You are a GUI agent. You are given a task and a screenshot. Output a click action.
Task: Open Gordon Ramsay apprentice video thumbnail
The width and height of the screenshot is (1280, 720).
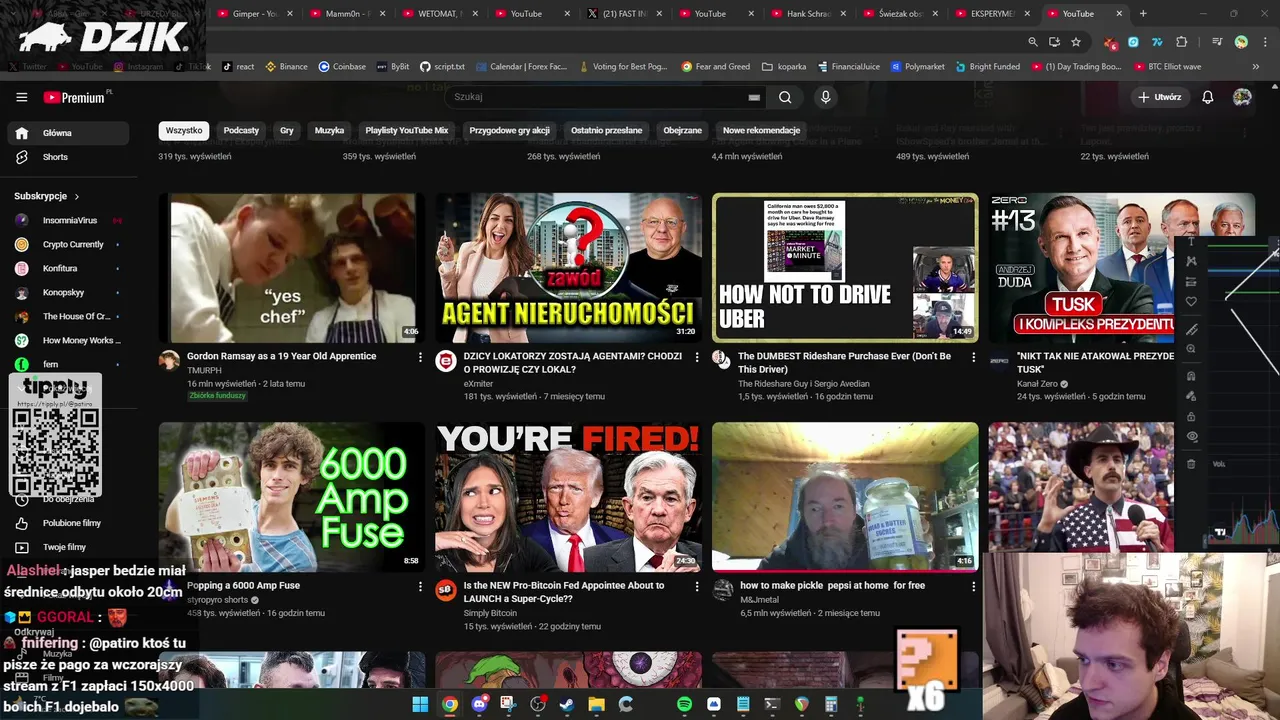[291, 267]
